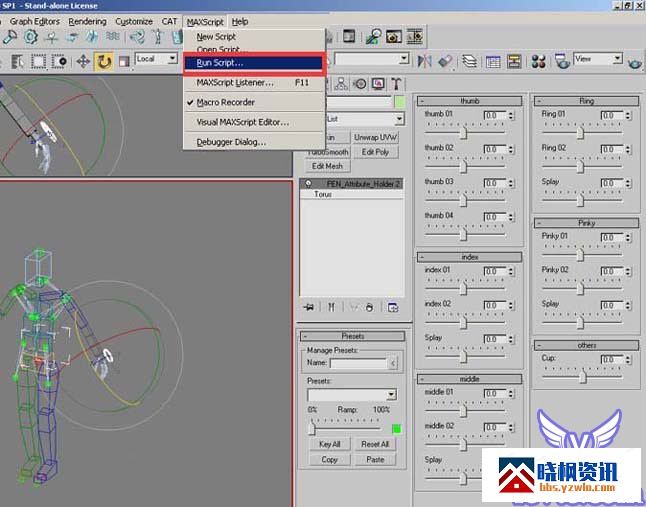Click Remove Modifier trash icon
This screenshot has height=507, width=646.
(370, 307)
